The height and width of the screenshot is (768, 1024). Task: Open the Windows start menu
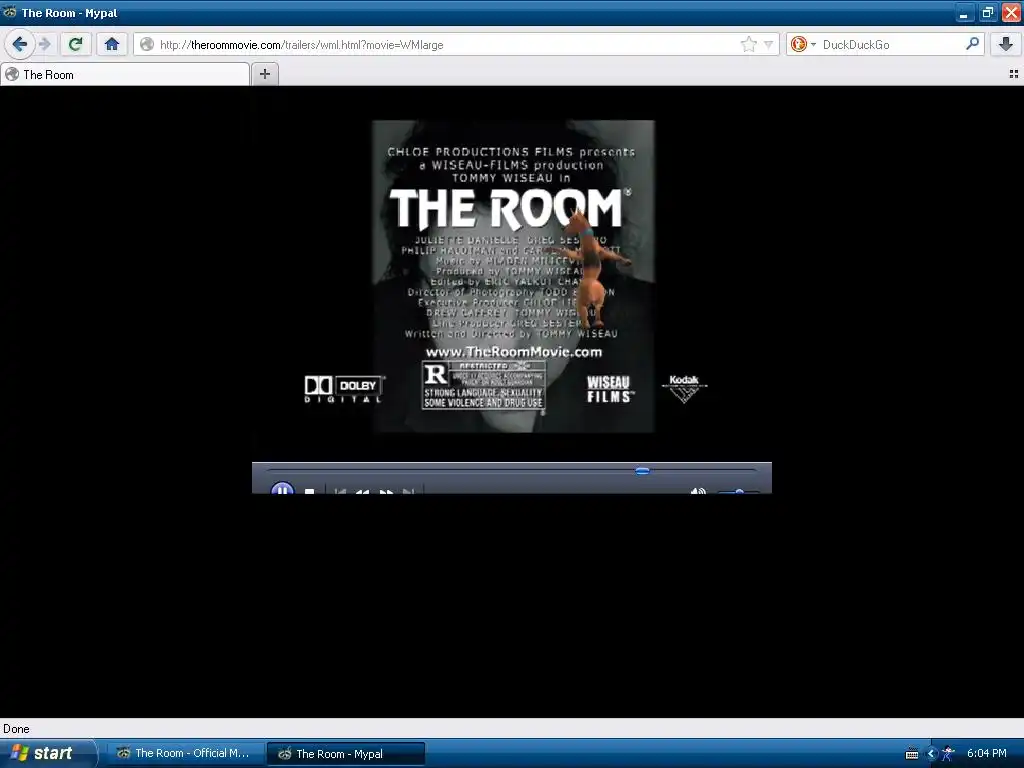48,753
